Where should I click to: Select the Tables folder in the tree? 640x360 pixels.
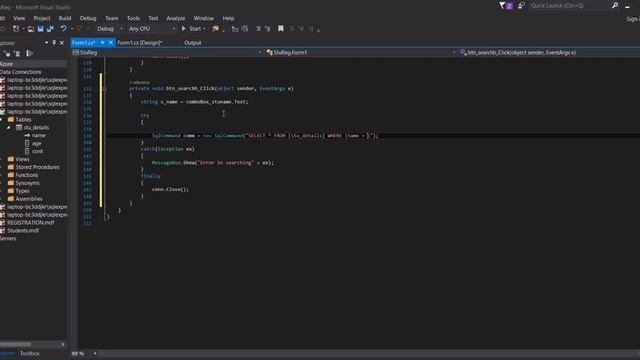[x=23, y=120]
